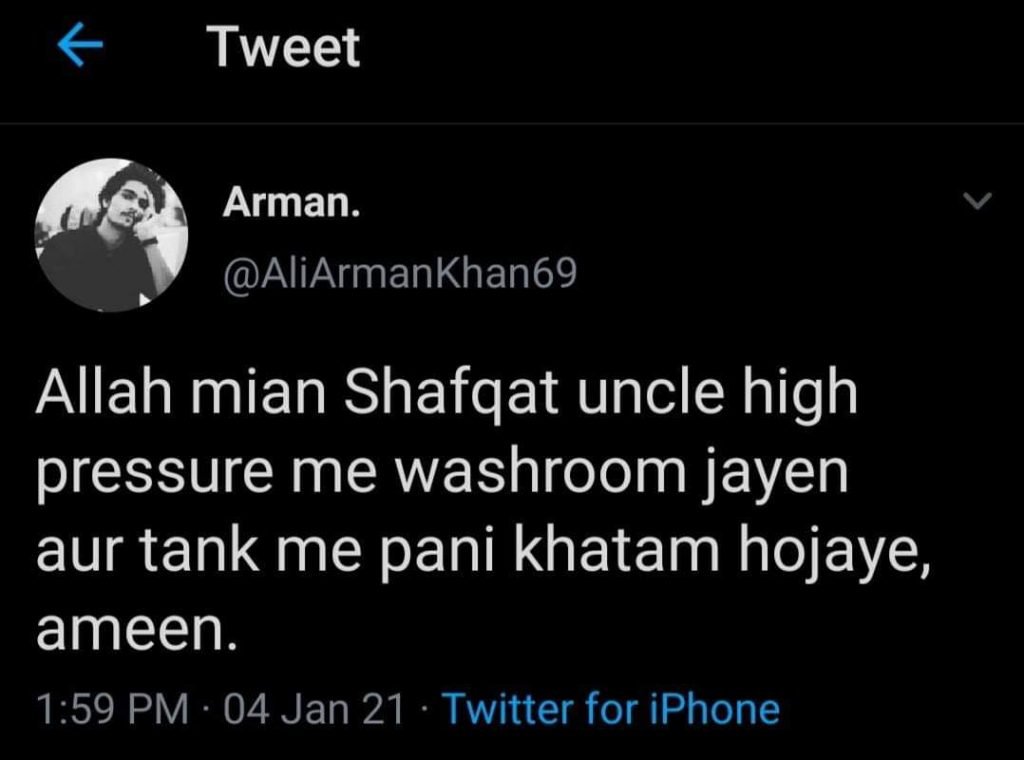Image resolution: width=1024 pixels, height=760 pixels.
Task: Expand the tweet options chevron
Action: (978, 200)
